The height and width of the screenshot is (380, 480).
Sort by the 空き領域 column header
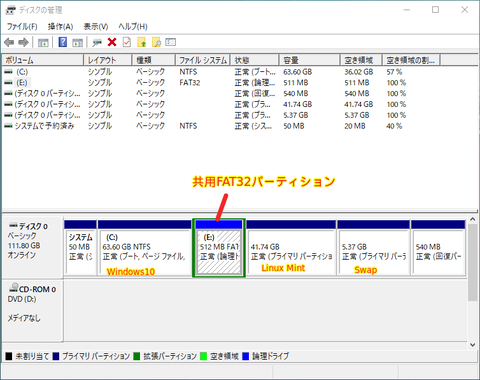pos(361,60)
